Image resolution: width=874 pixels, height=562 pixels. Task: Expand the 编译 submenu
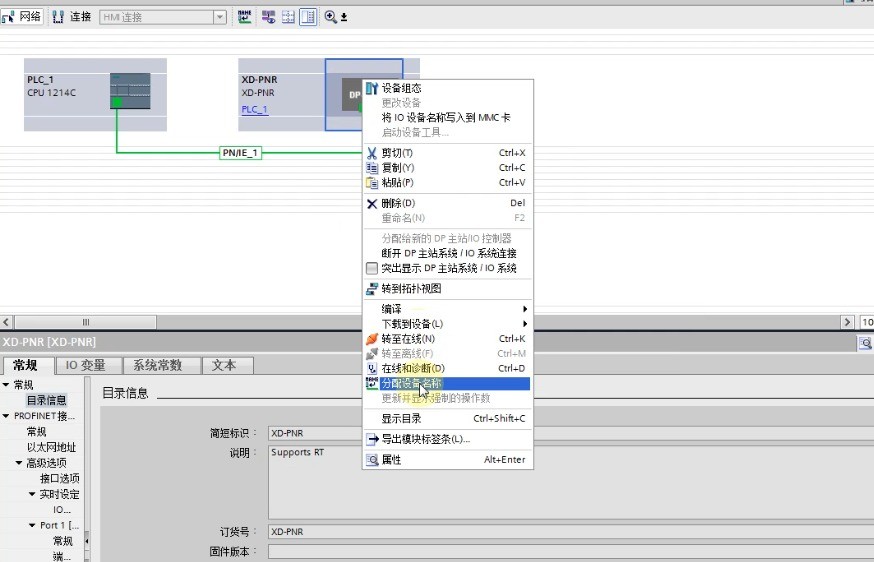tap(448, 309)
